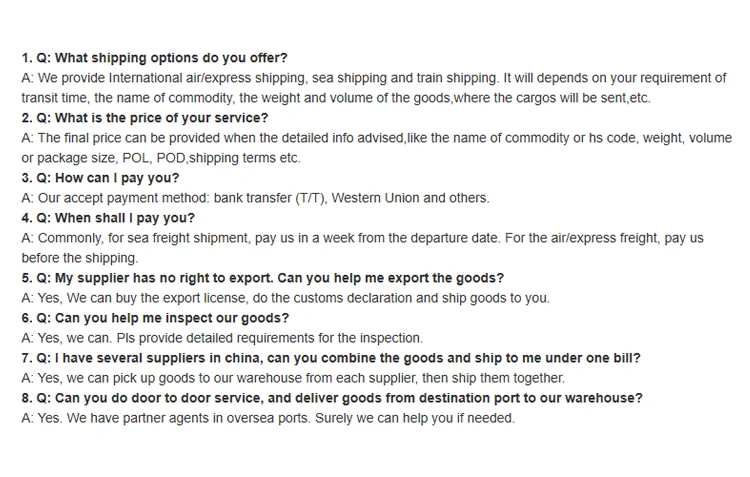Click the answer about buying the export license

pyautogui.click(x=285, y=298)
